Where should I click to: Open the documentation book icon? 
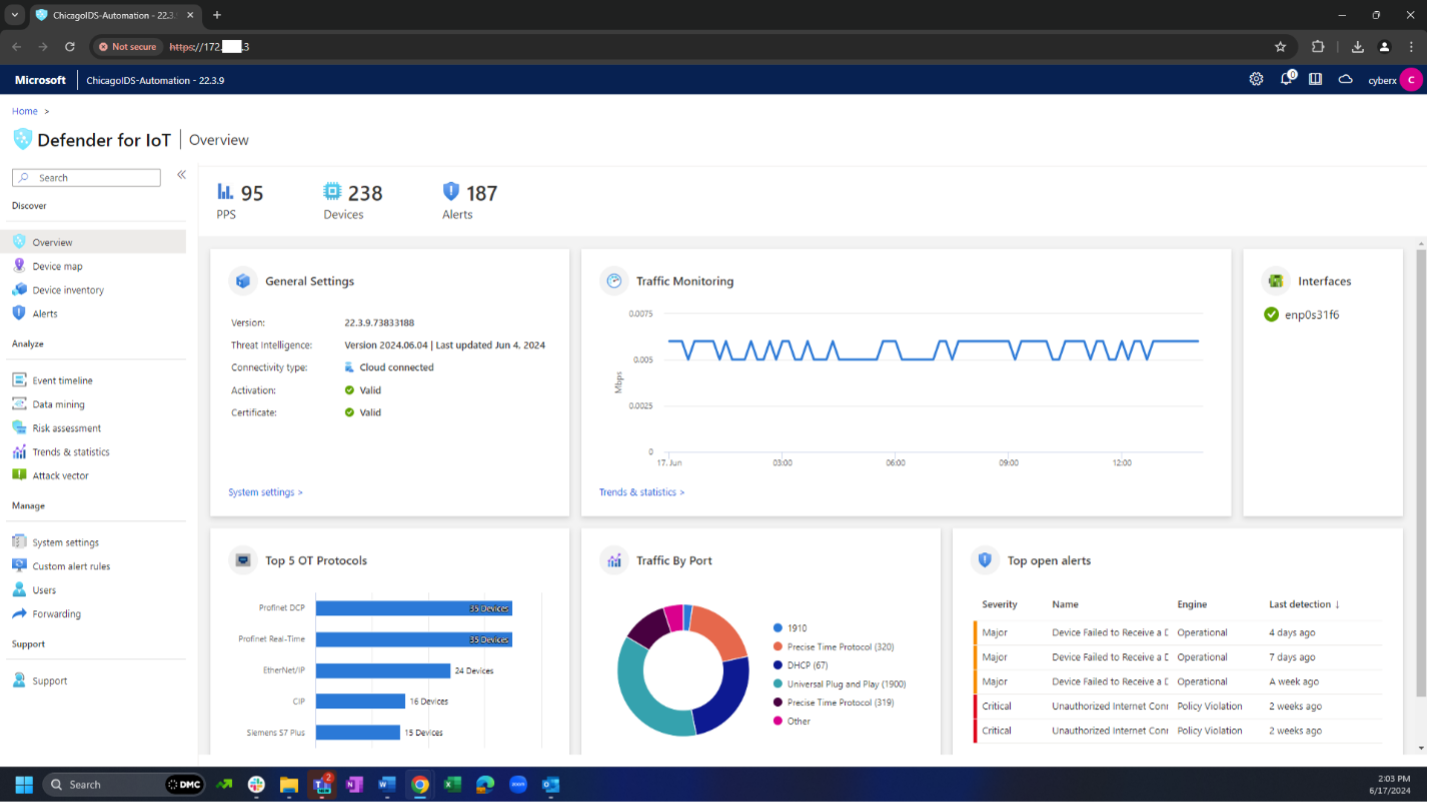coord(1316,80)
